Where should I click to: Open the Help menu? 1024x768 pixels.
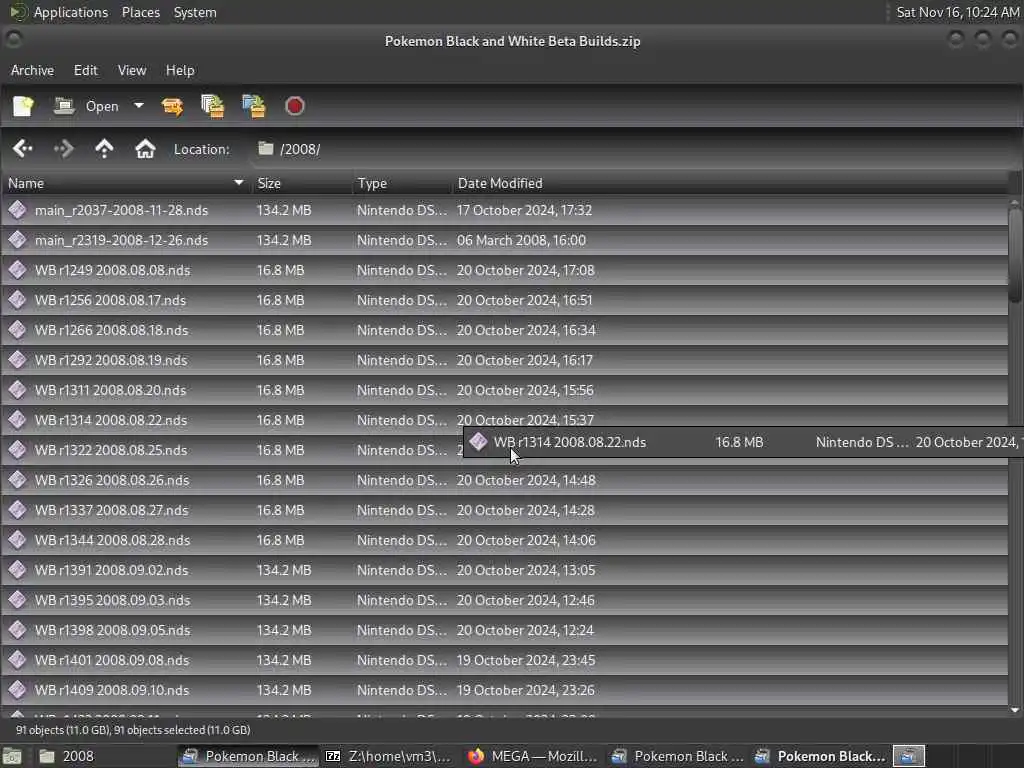[180, 70]
